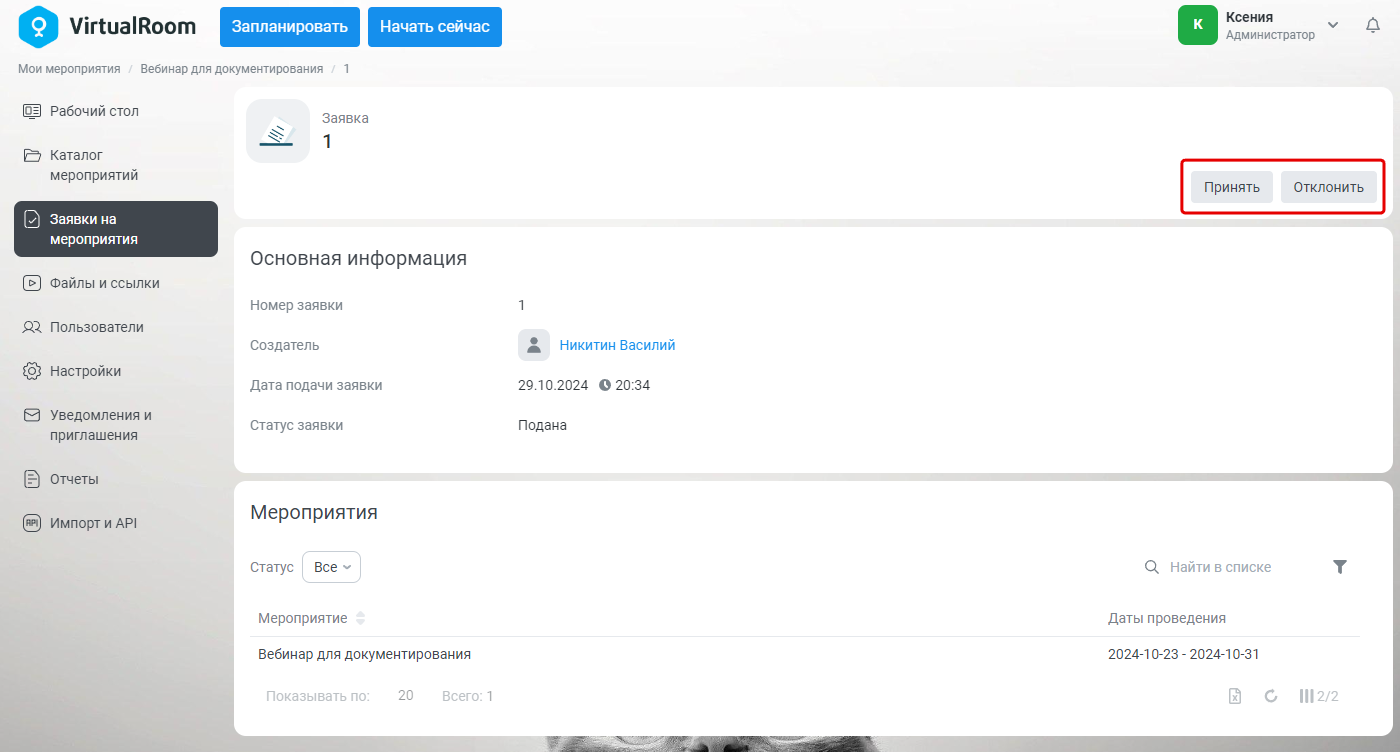Screen dimensions: 1400x752
Task: Open Вебинар для документирования breadcrumb
Action: [232, 69]
